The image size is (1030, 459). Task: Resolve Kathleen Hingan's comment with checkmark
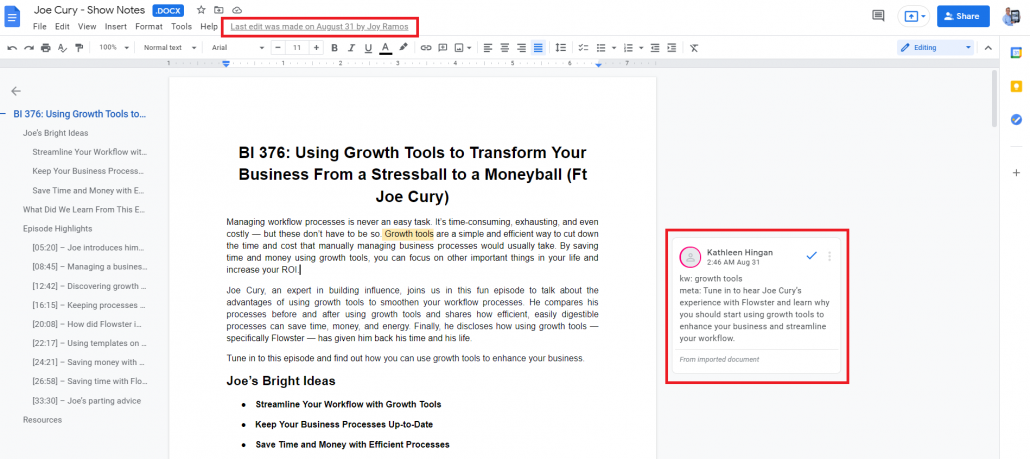click(x=811, y=256)
